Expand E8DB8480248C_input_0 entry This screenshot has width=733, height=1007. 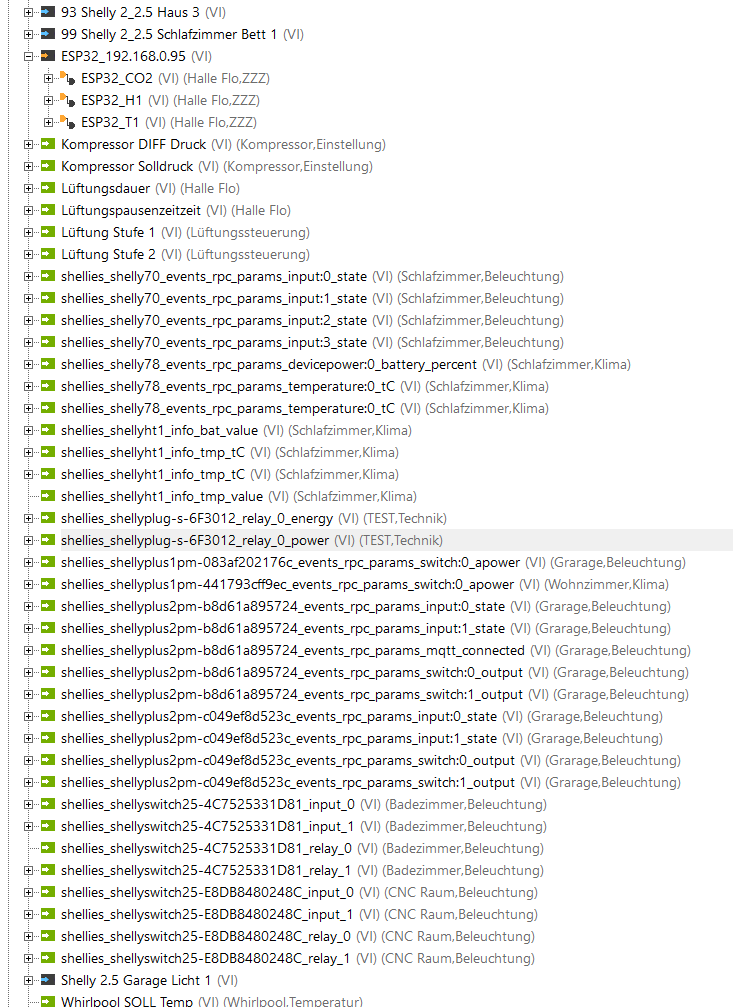tap(28, 892)
